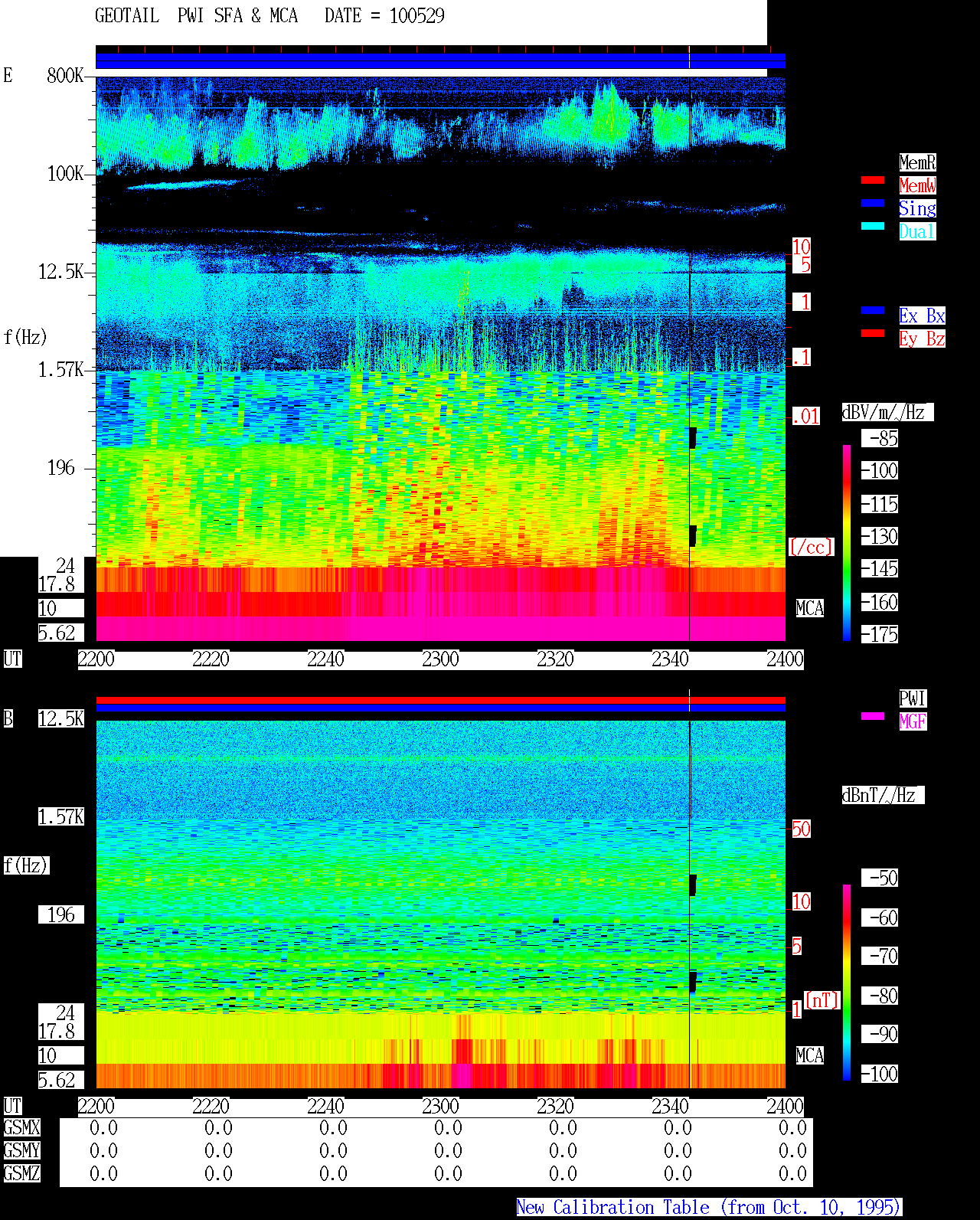The image size is (980, 1220).
Task: Click the 'f(Hz)' axis label of E panel
Action: [x=25, y=337]
